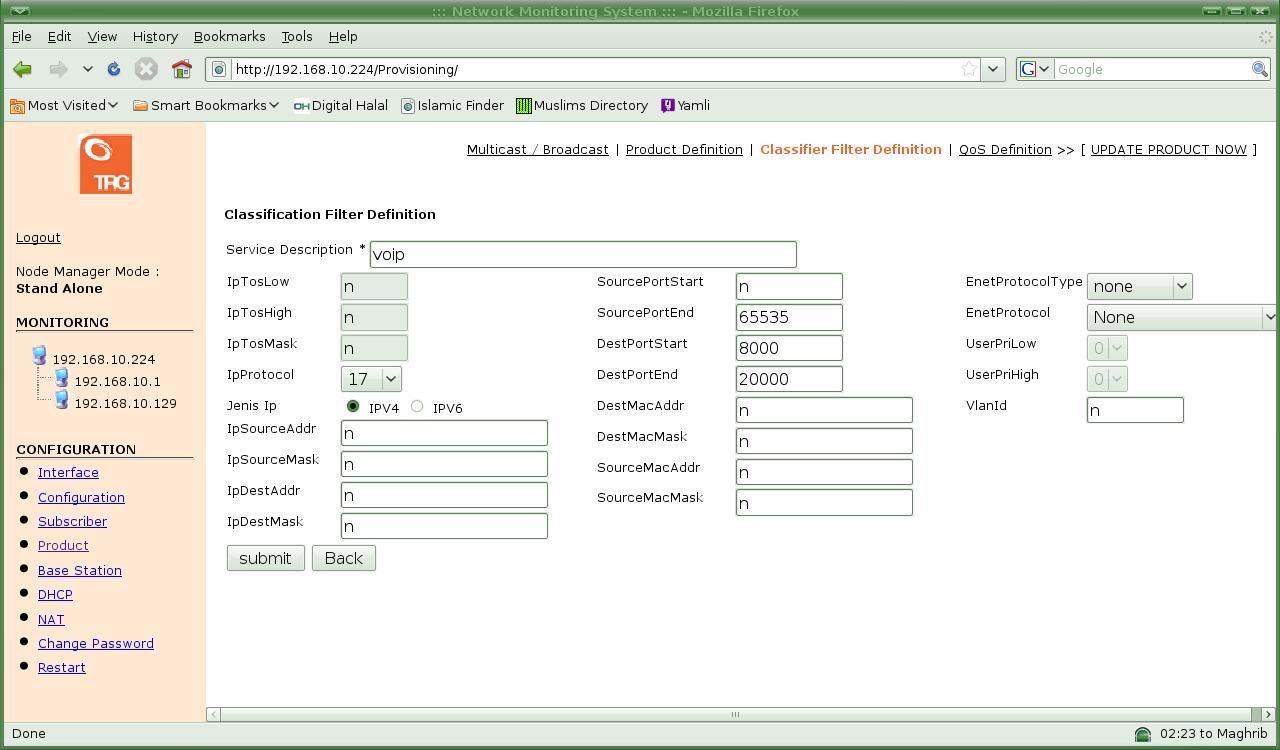The height and width of the screenshot is (750, 1280).
Task: Open the IpProtocol dropdown
Action: (x=371, y=379)
